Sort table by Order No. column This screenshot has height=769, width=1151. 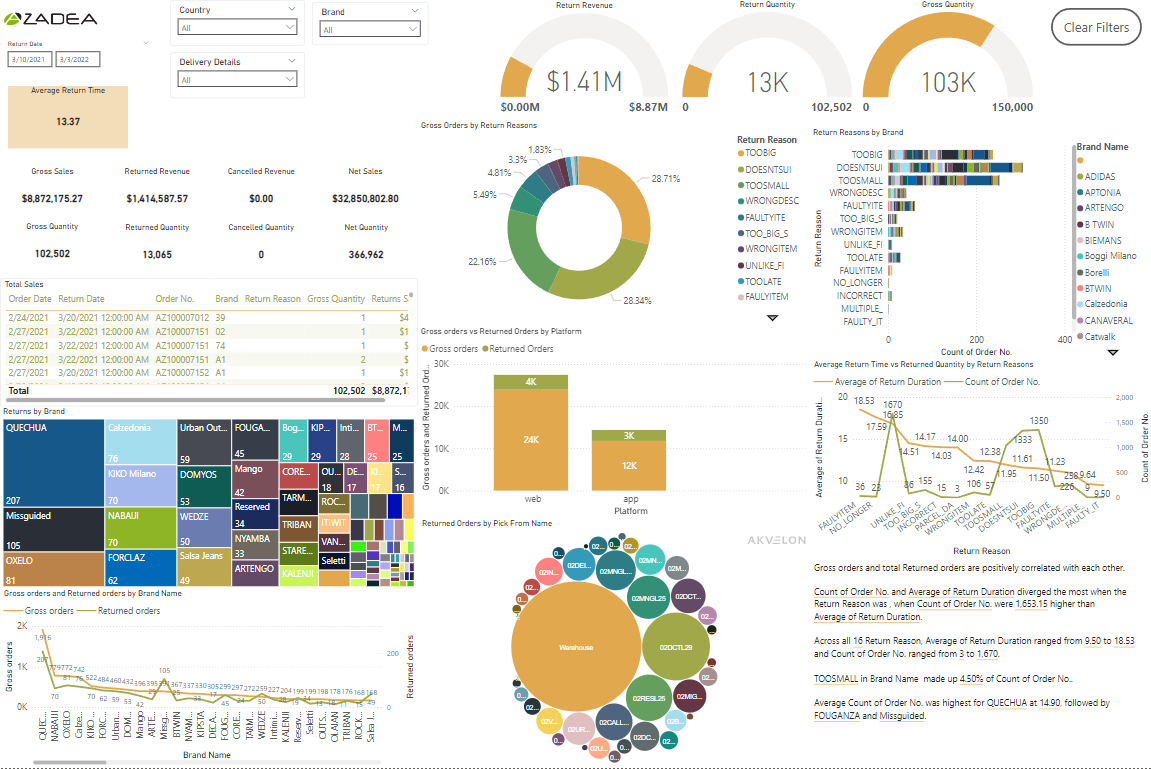(x=175, y=299)
